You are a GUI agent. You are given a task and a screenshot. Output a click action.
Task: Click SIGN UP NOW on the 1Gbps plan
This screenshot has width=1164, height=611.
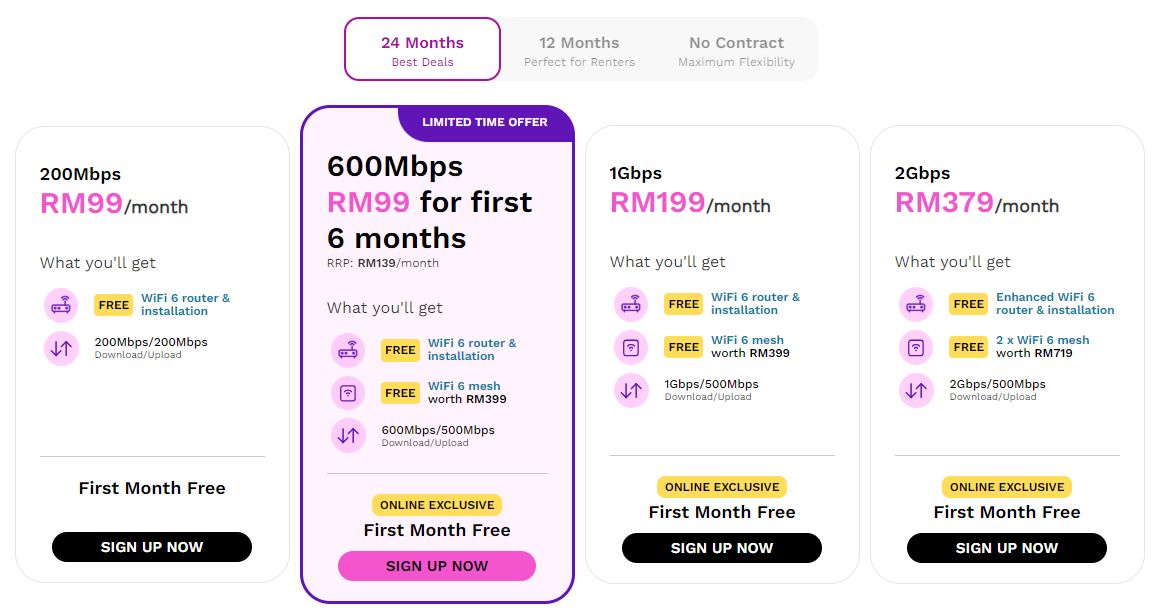[721, 548]
